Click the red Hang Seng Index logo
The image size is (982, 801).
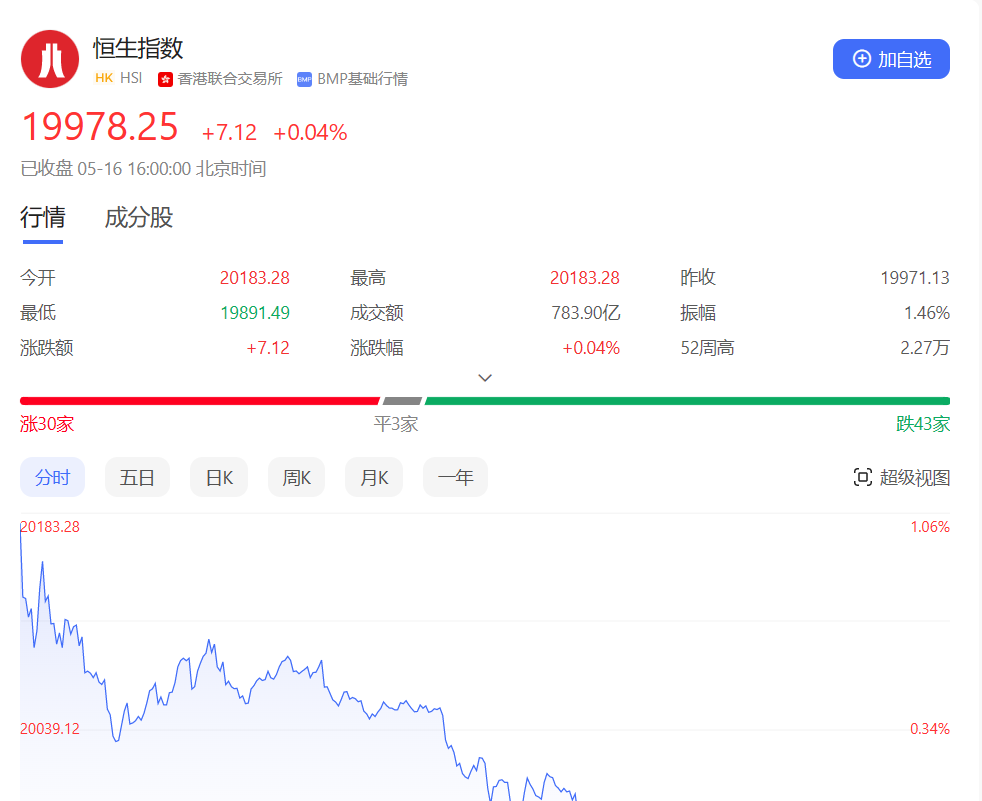[50, 59]
